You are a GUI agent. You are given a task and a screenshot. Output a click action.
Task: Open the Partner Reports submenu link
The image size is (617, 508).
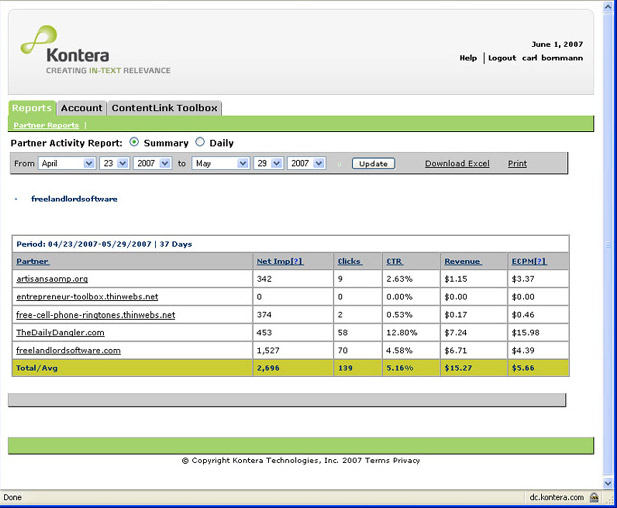pos(46,125)
